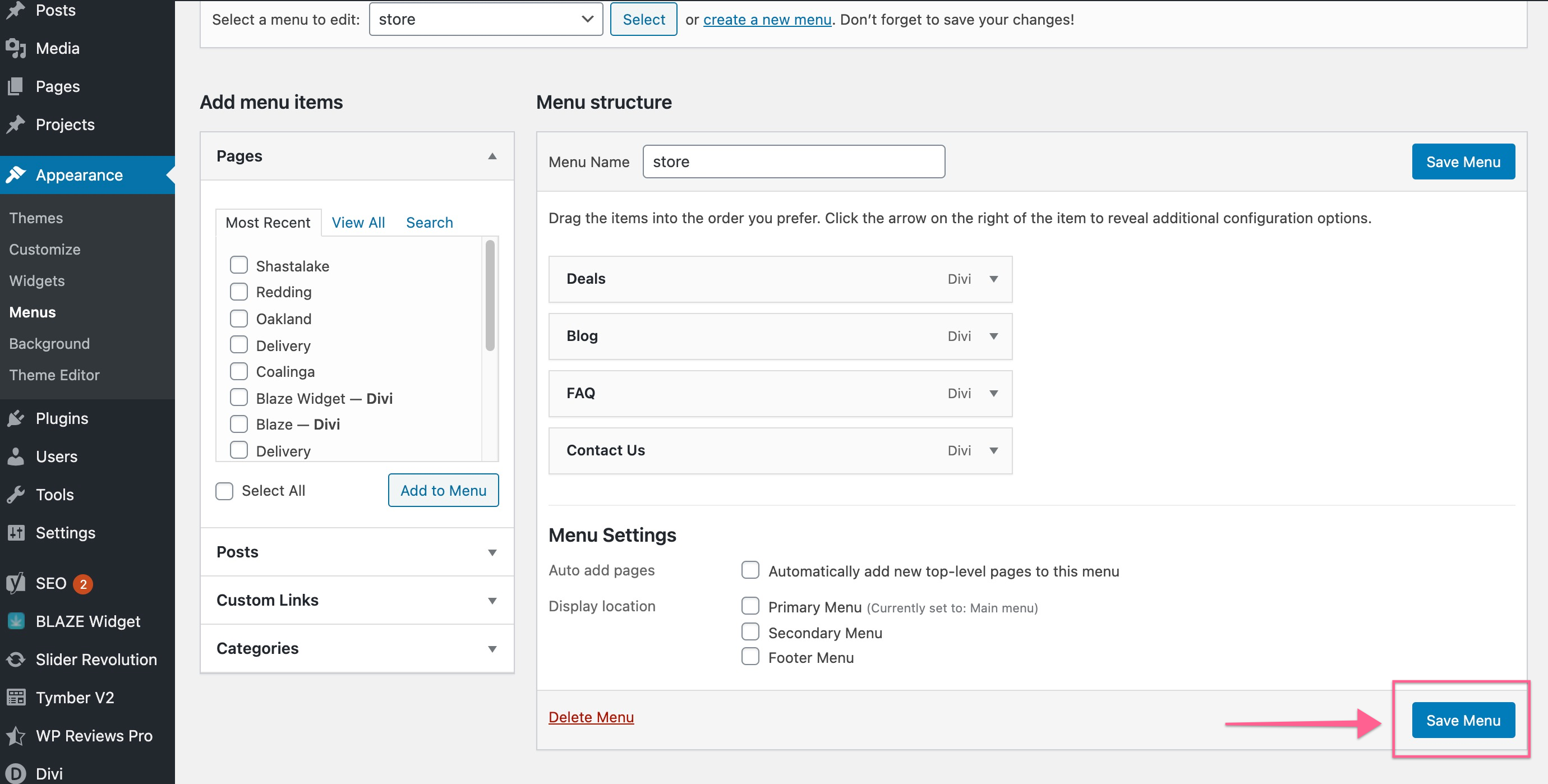Viewport: 1548px width, 784px height.
Task: Open Widgets in Appearance submenu
Action: point(36,281)
